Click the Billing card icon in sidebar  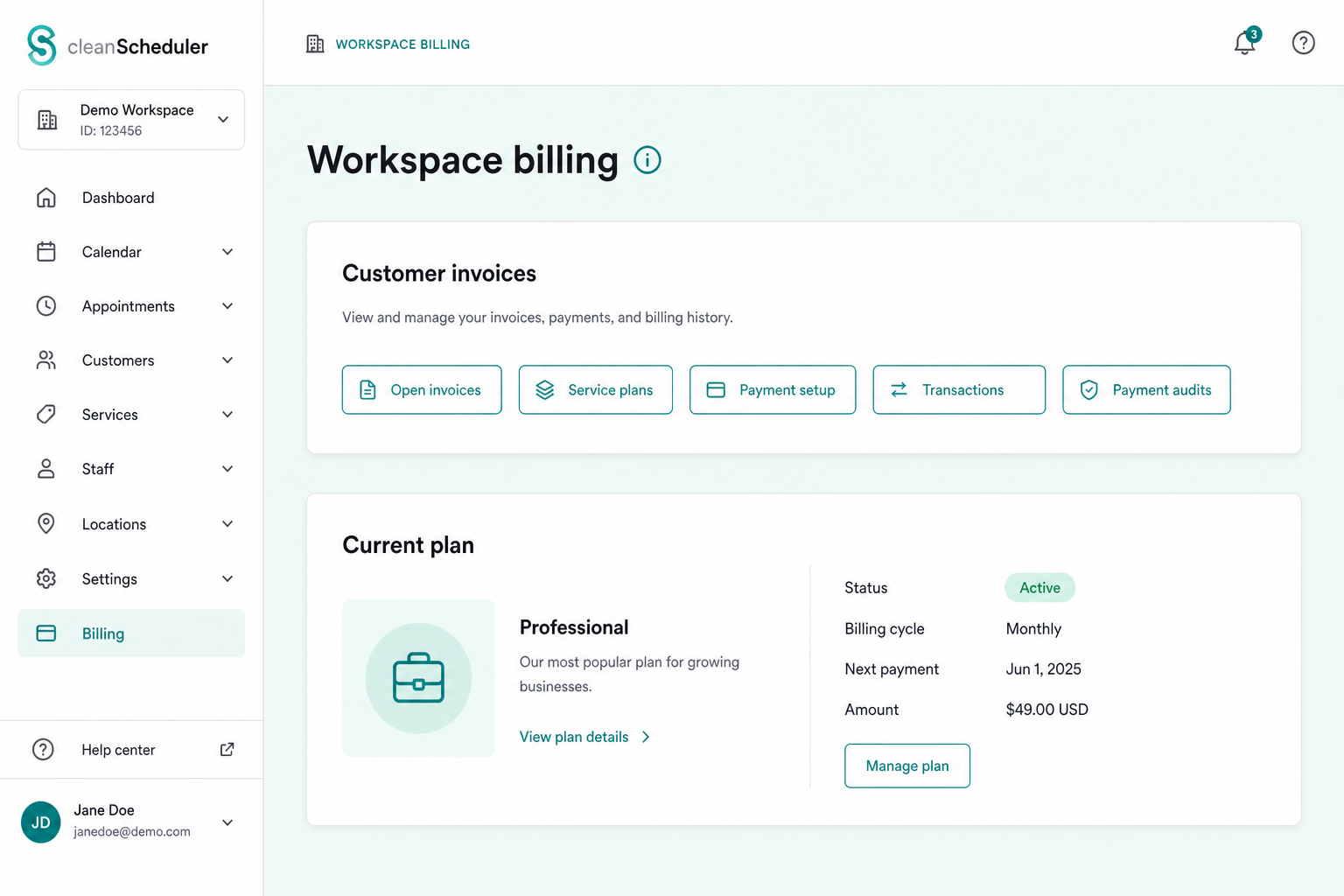(46, 633)
